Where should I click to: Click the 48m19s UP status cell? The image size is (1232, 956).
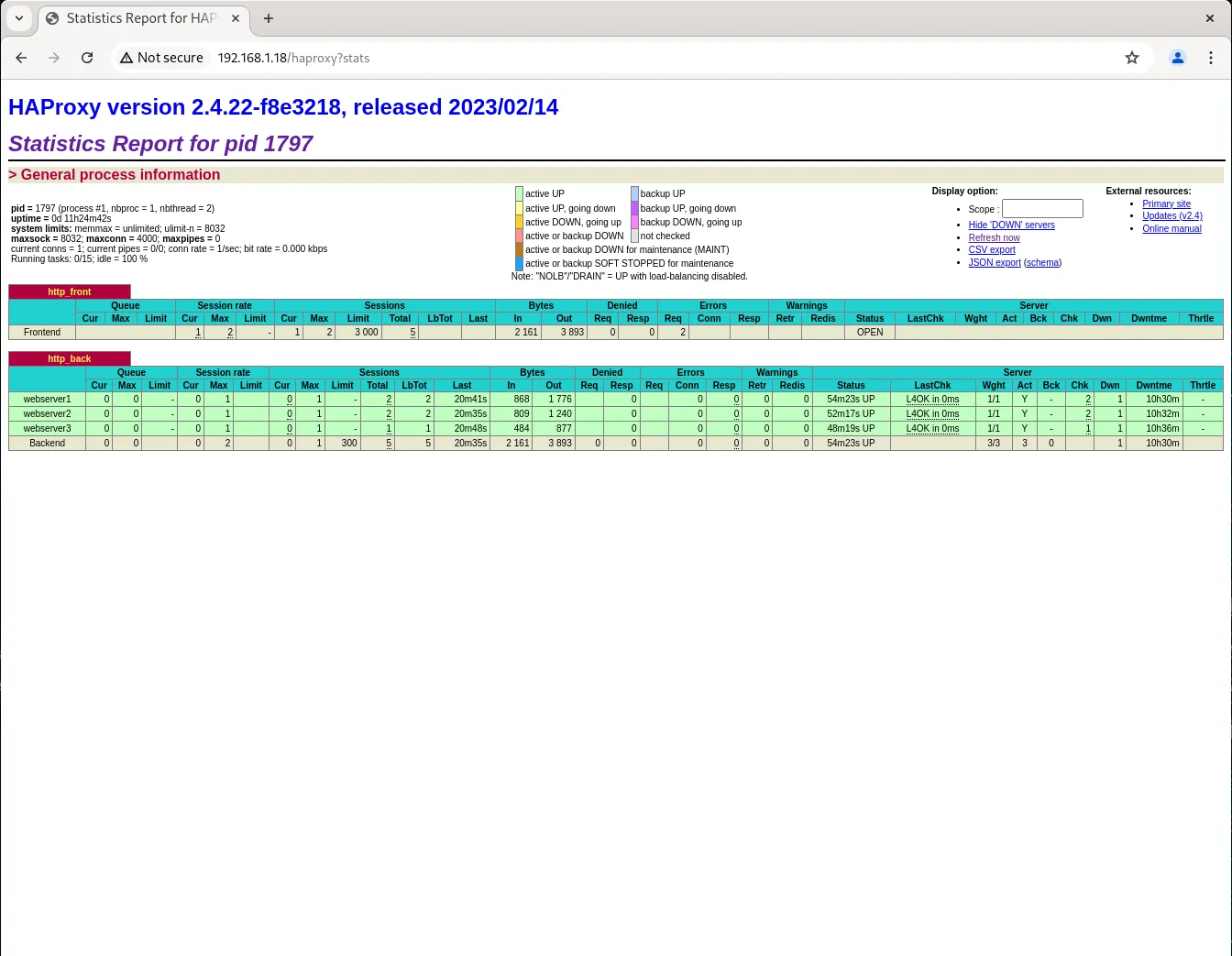pos(851,429)
